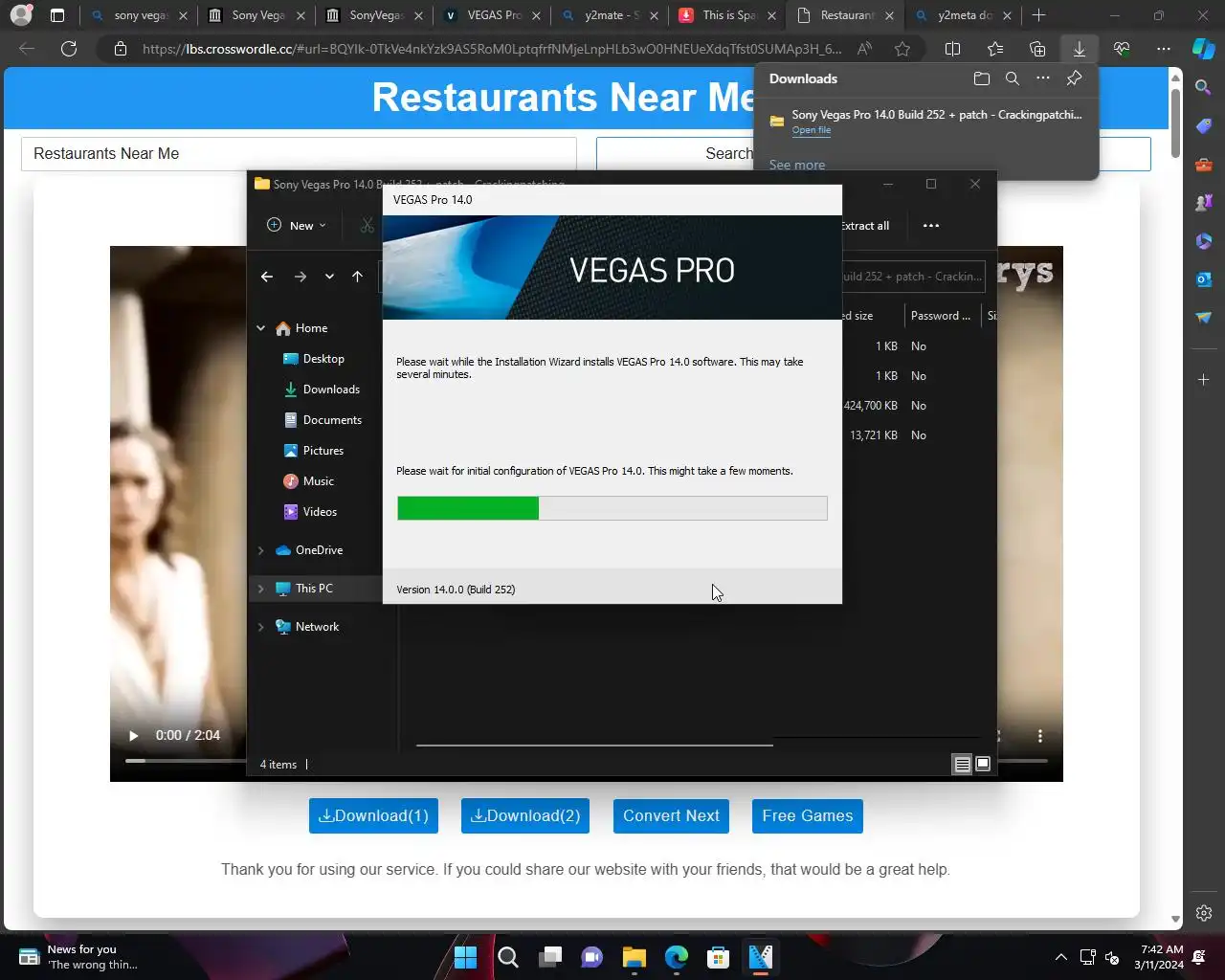Play the video
This screenshot has width=1225, height=980.
click(x=133, y=735)
